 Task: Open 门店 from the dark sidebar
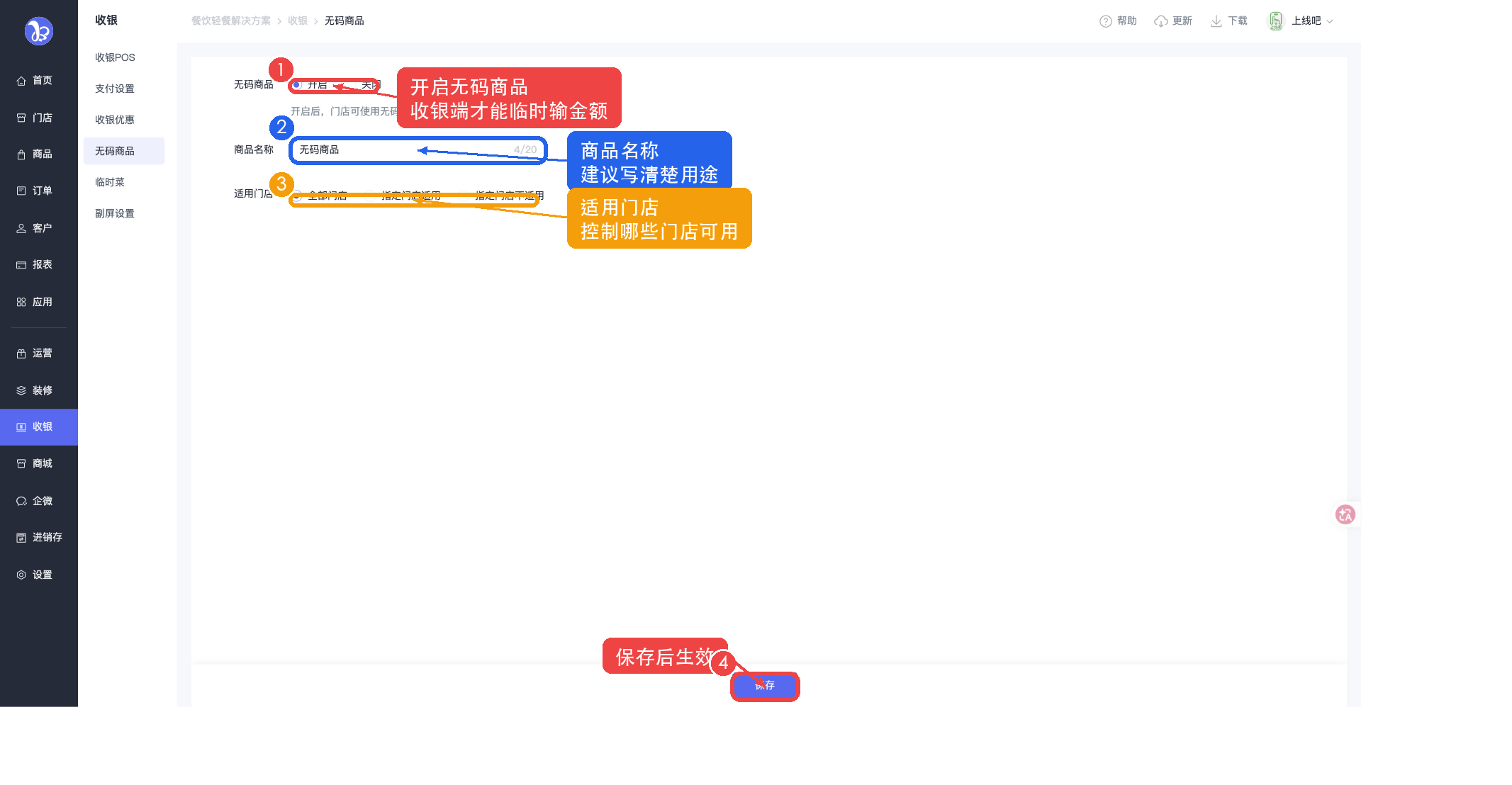35,118
